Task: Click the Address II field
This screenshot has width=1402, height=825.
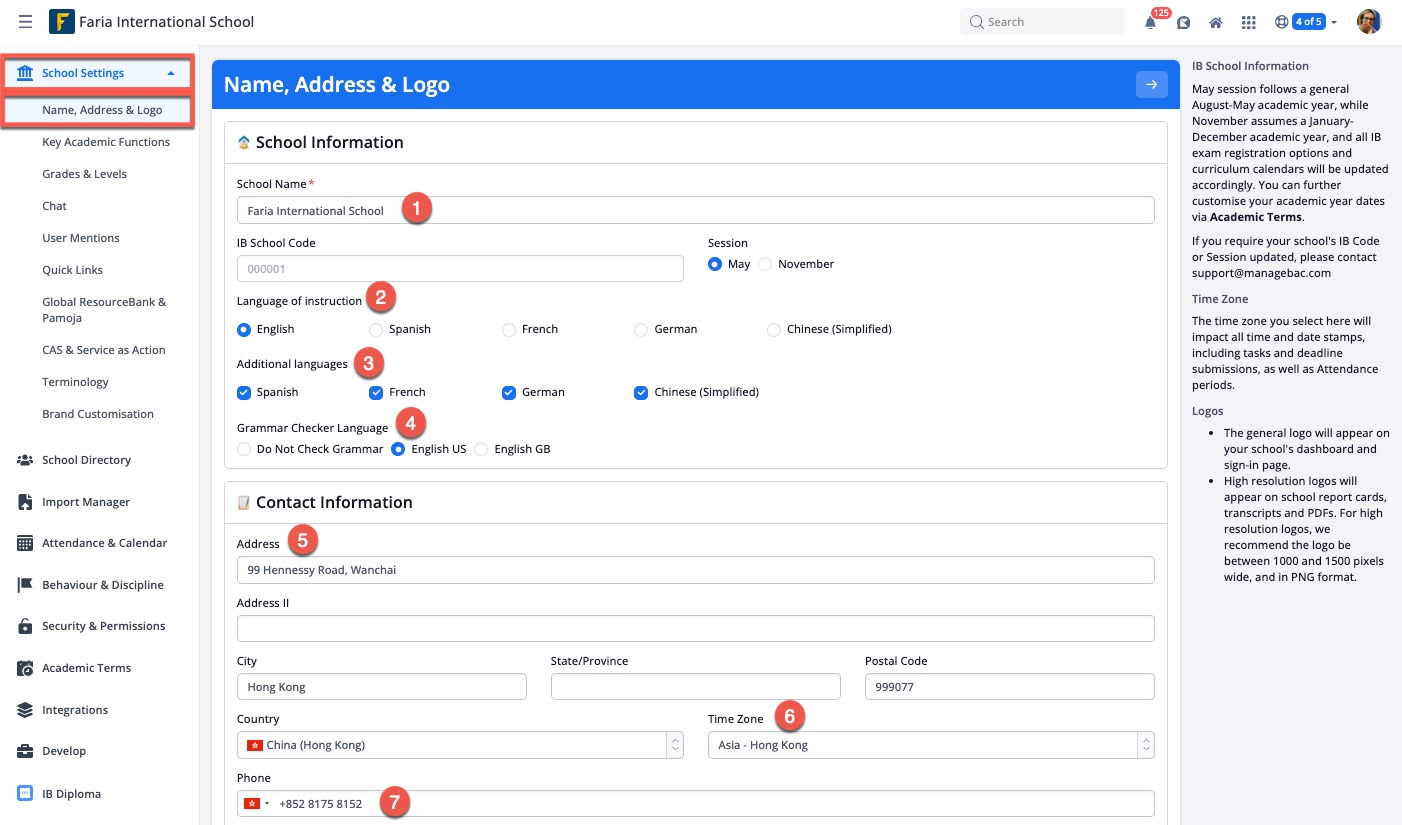Action: click(x=695, y=628)
